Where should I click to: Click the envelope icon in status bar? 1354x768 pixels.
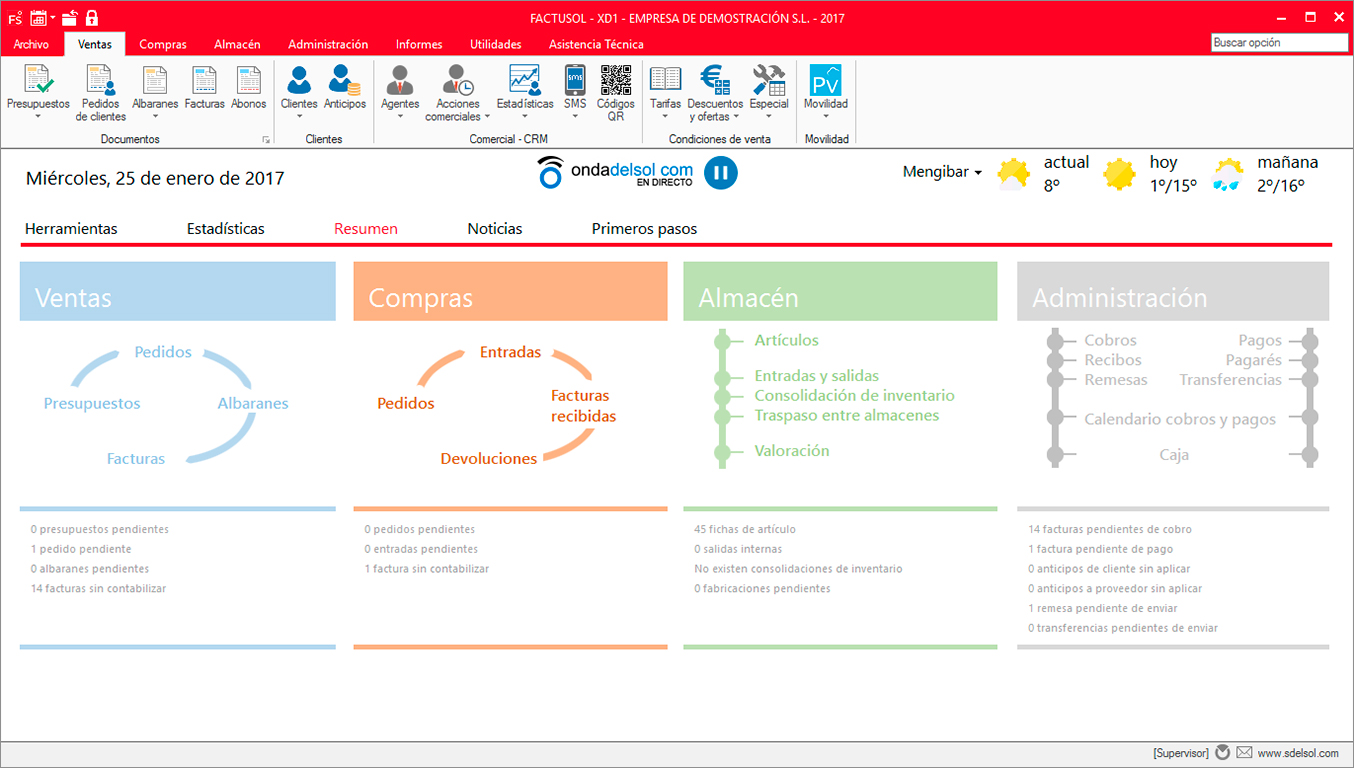click(x=1244, y=753)
